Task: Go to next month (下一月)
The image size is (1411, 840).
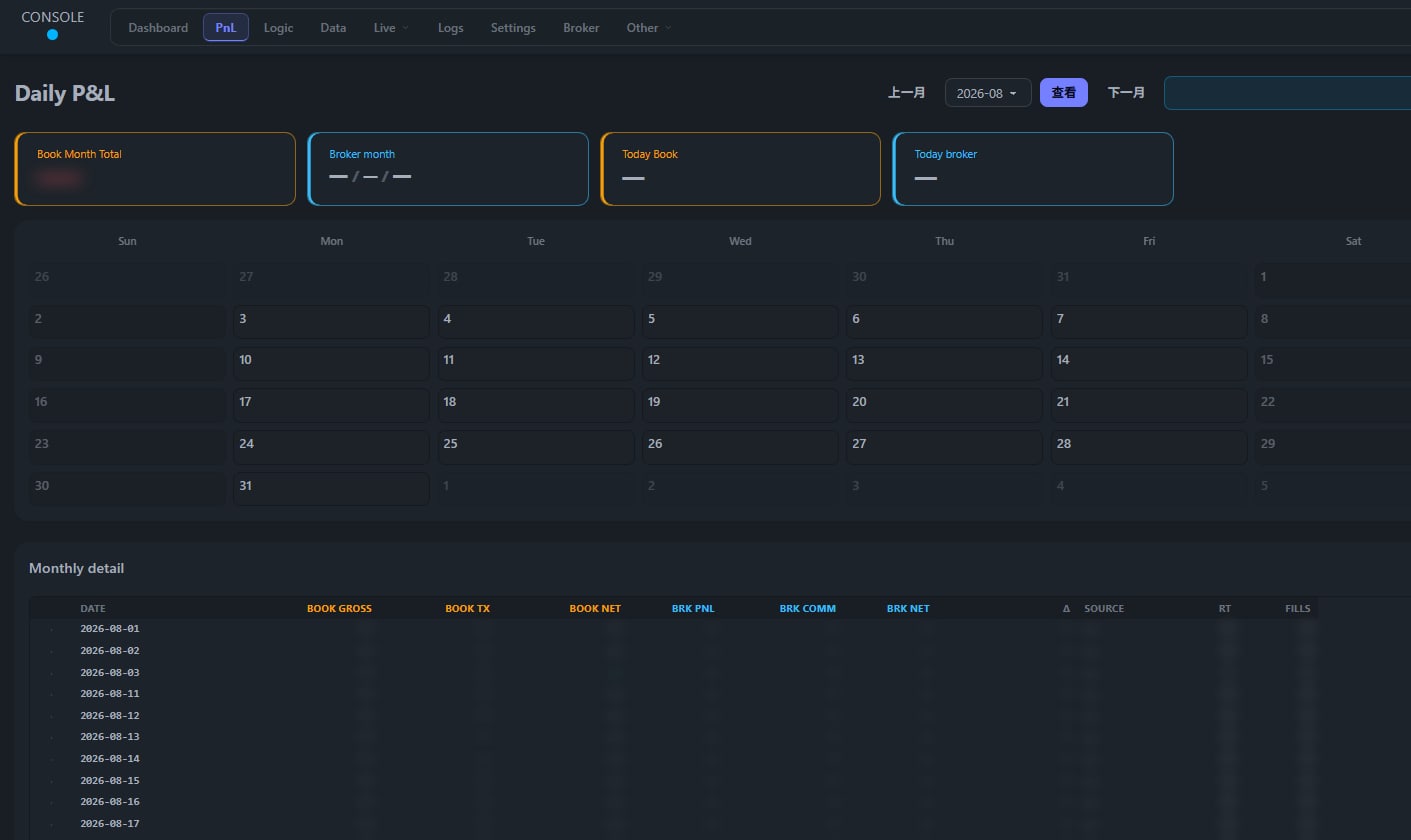Action: click(x=1126, y=93)
